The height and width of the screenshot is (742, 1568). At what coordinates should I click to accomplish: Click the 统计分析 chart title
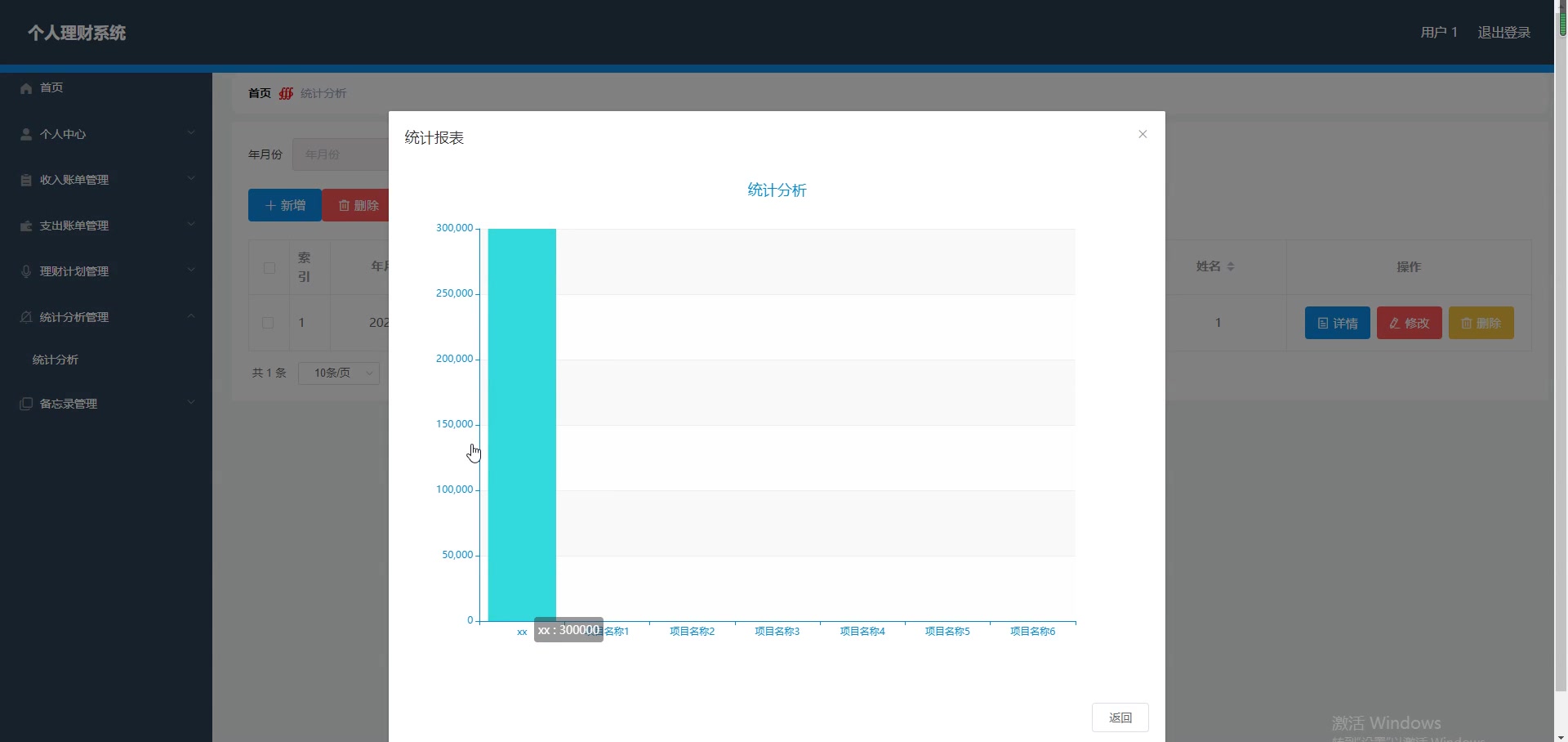click(777, 190)
